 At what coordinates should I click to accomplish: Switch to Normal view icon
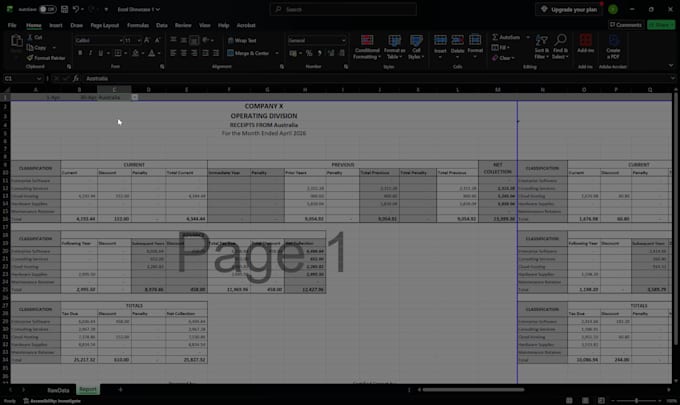[569, 400]
